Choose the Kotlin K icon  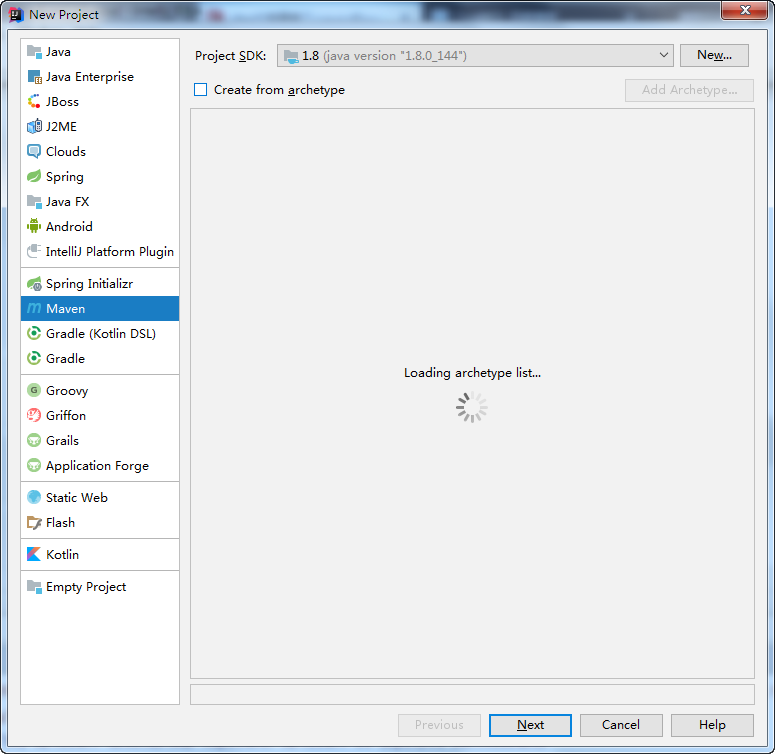click(34, 554)
